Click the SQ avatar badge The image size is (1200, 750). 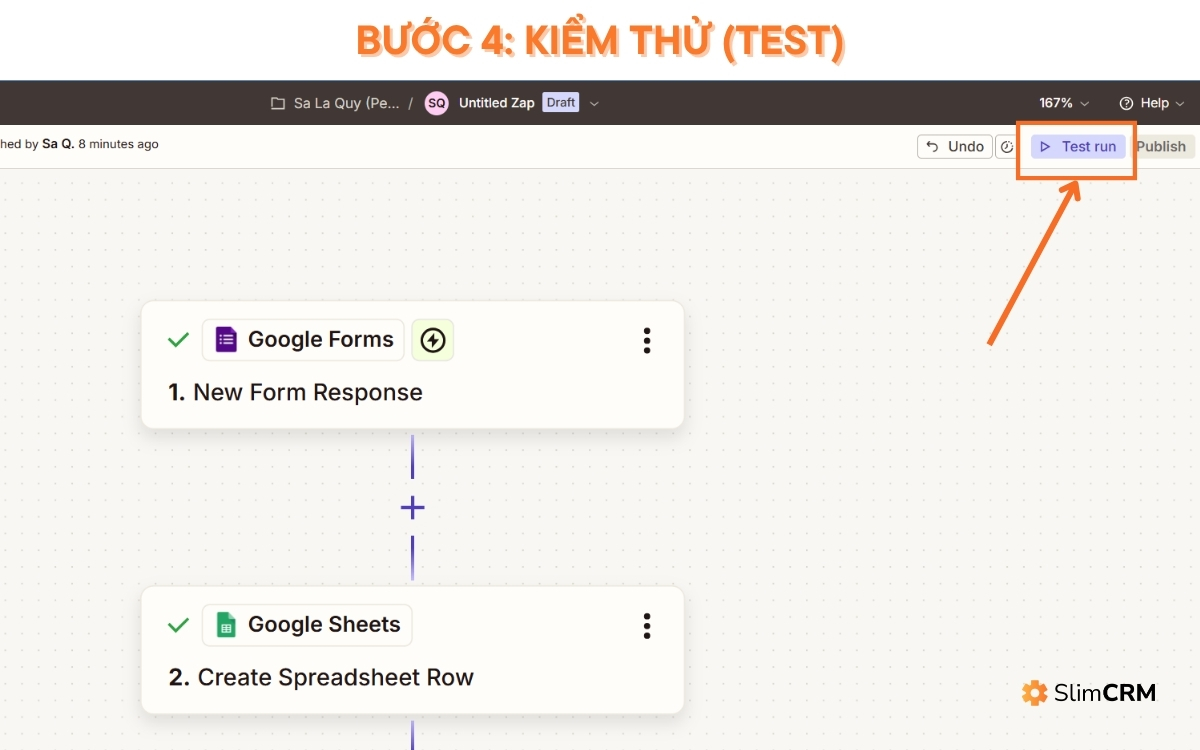(x=437, y=103)
